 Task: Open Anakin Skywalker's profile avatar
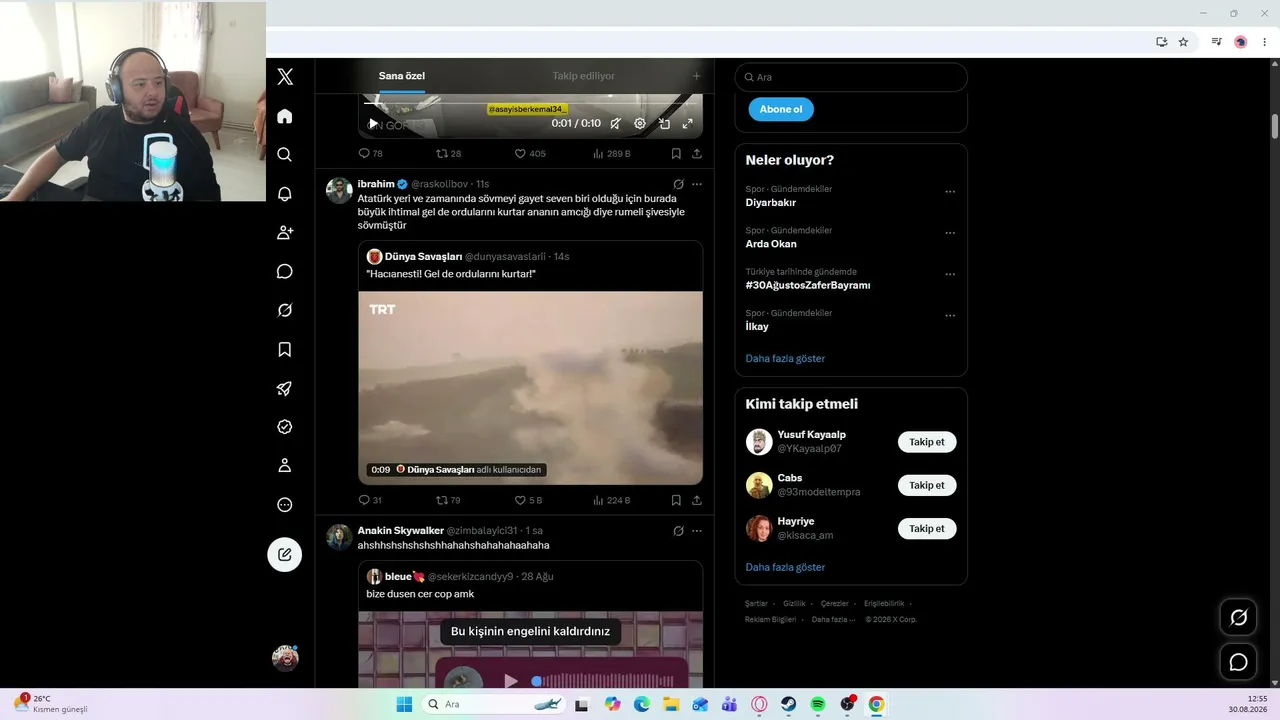340,537
